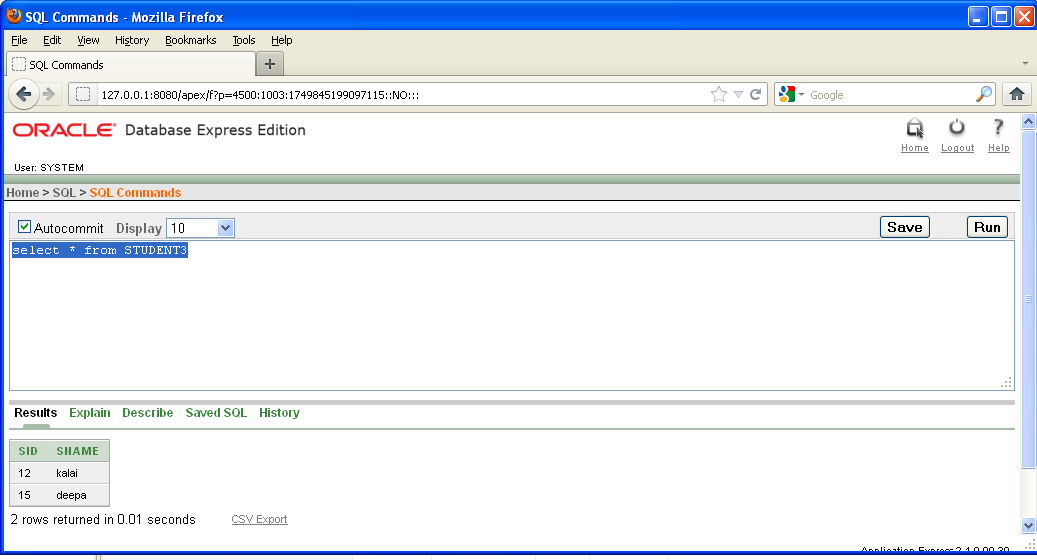Image resolution: width=1037 pixels, height=560 pixels.
Task: Bookmark this page with the star icon
Action: [718, 95]
